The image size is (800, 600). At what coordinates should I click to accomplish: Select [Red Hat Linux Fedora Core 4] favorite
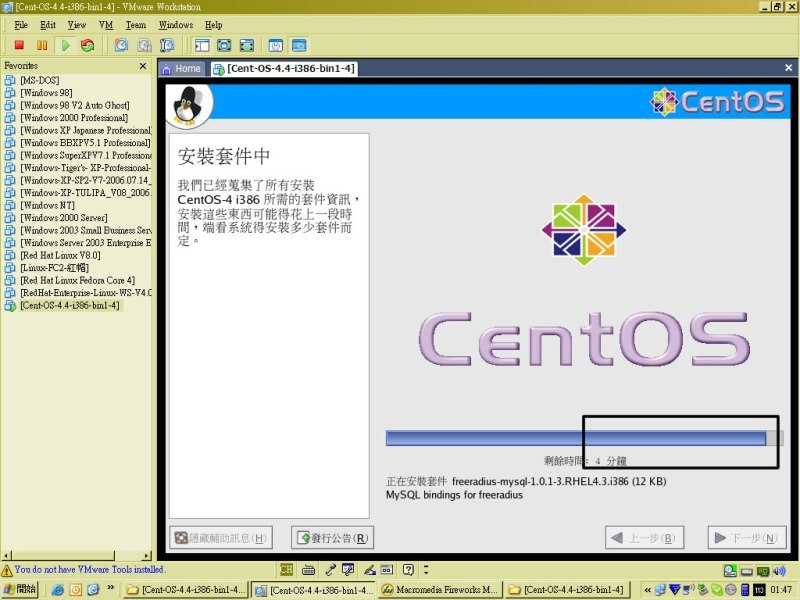78,280
